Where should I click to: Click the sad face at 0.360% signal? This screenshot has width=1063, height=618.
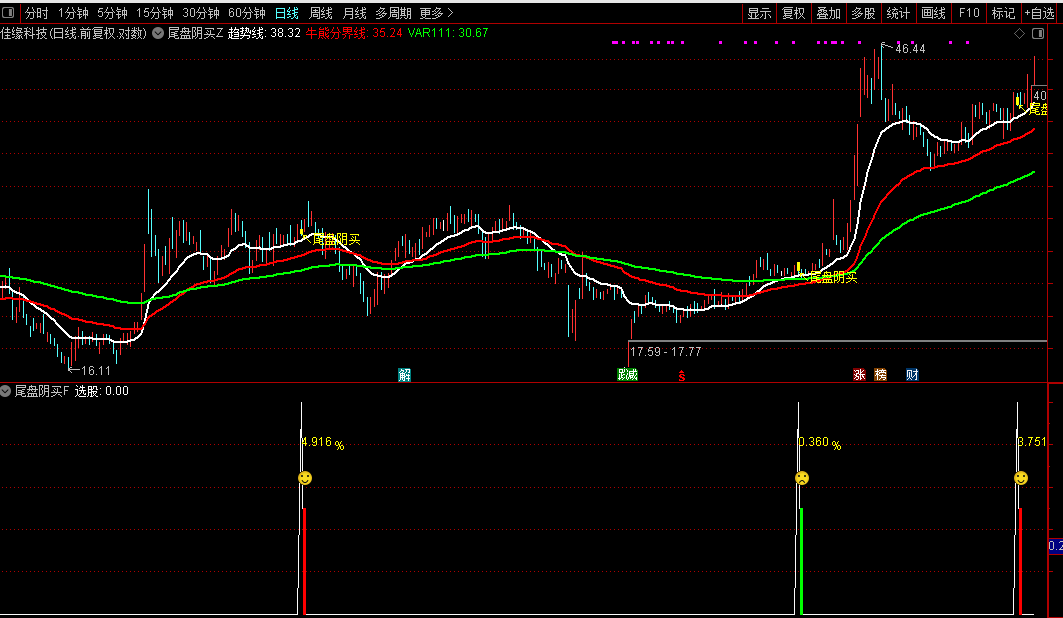point(802,478)
